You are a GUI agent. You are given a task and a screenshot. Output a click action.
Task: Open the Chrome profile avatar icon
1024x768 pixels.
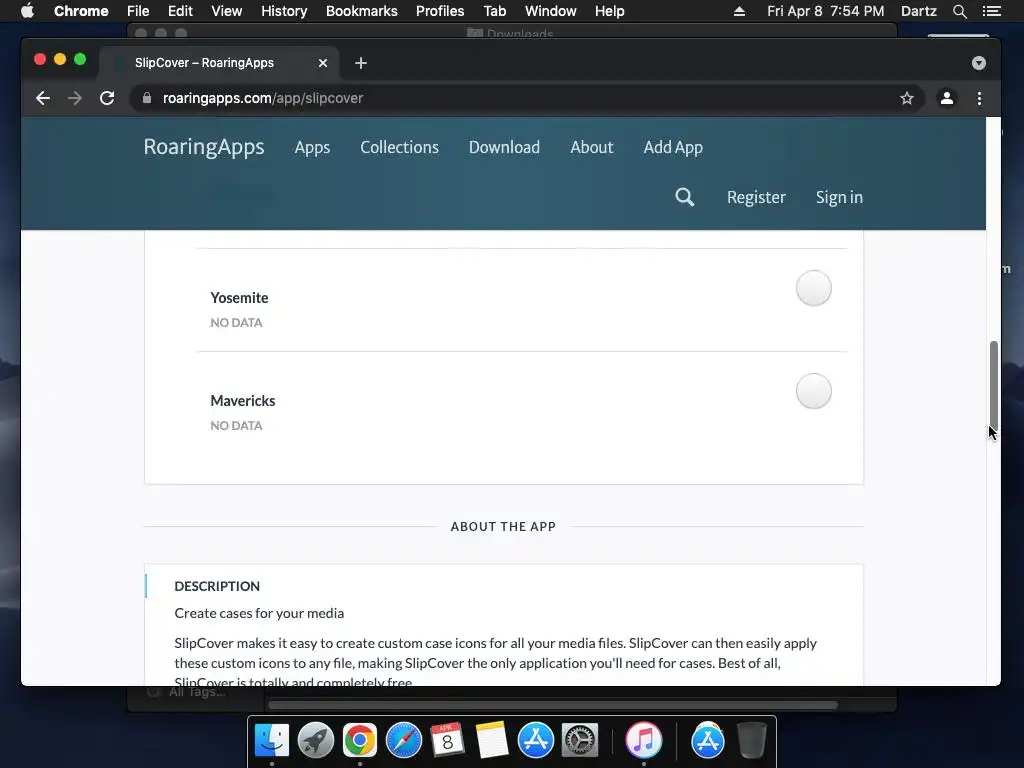pos(946,98)
